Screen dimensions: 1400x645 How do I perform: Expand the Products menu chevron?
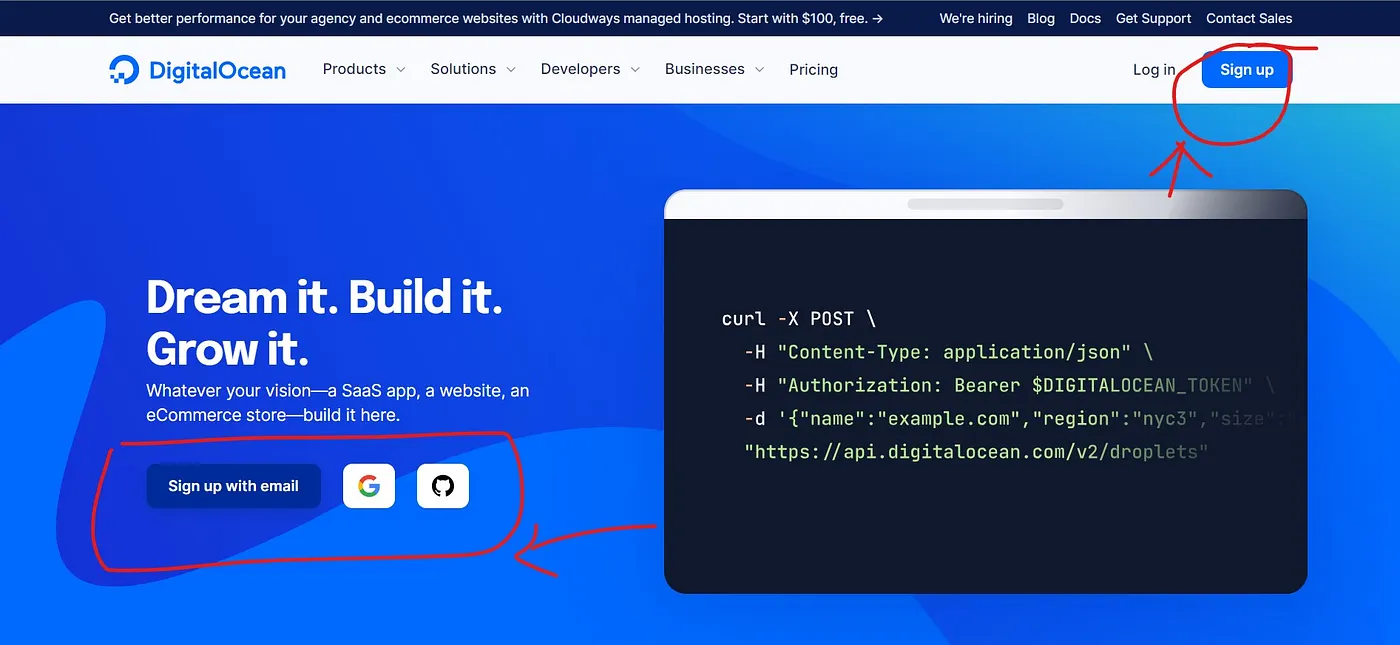(401, 70)
